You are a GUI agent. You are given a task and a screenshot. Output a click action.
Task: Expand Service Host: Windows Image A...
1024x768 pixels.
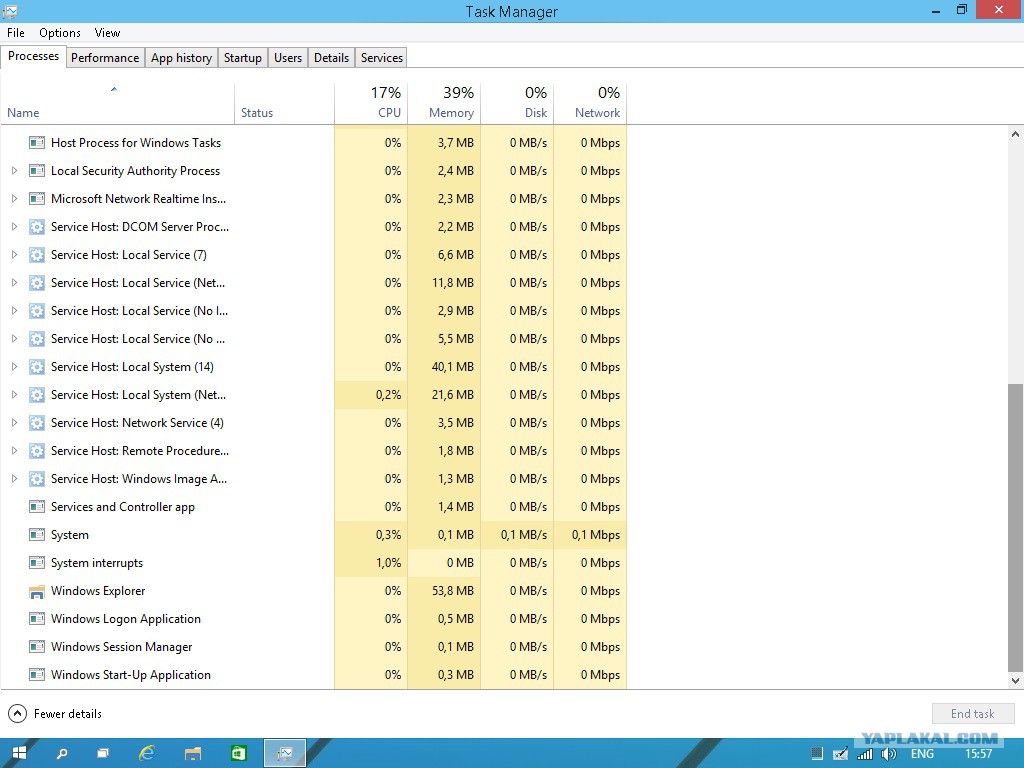pyautogui.click(x=14, y=479)
